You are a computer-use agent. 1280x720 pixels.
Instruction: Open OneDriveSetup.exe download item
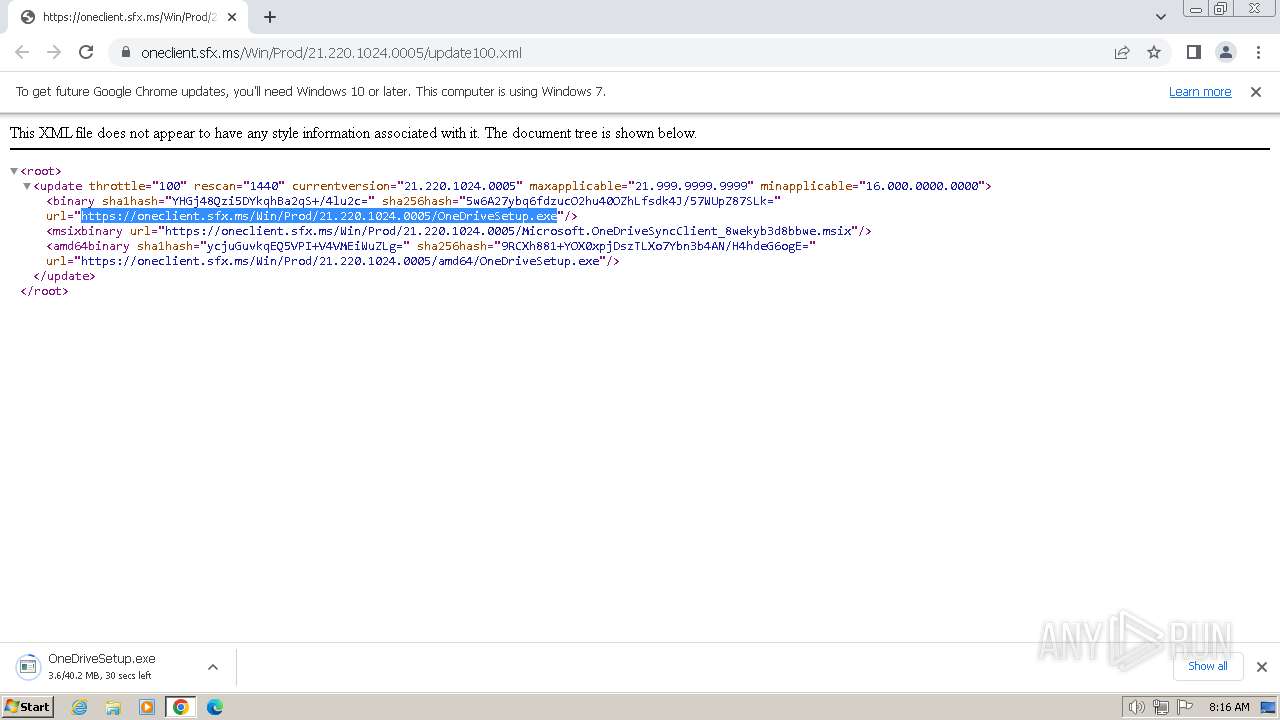pos(102,666)
